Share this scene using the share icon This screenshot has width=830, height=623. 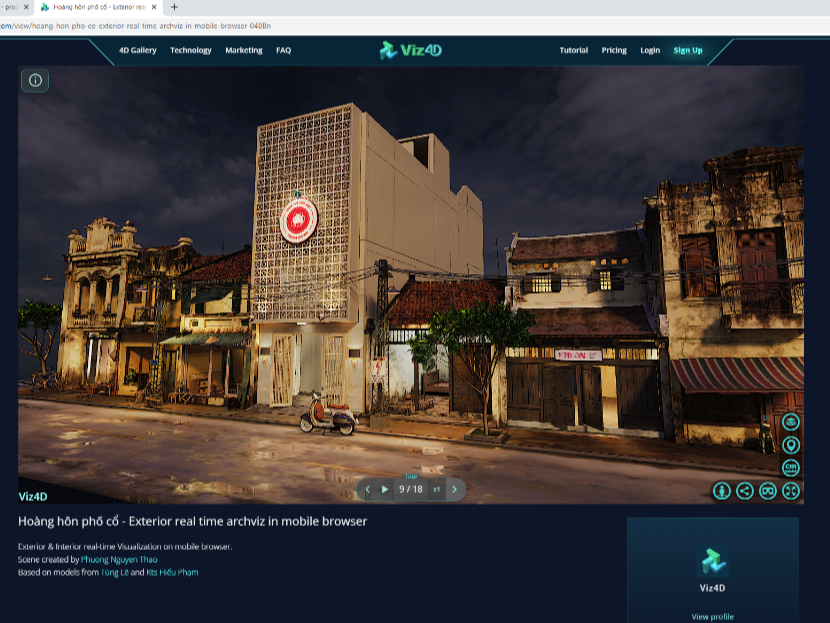tap(744, 490)
